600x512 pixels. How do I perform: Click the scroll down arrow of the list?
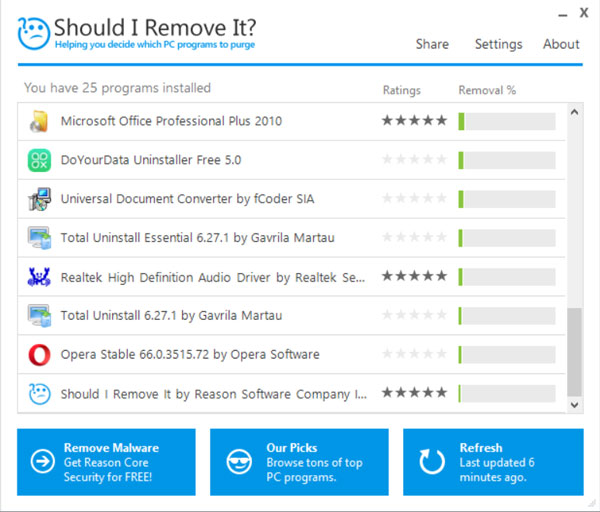[574, 405]
